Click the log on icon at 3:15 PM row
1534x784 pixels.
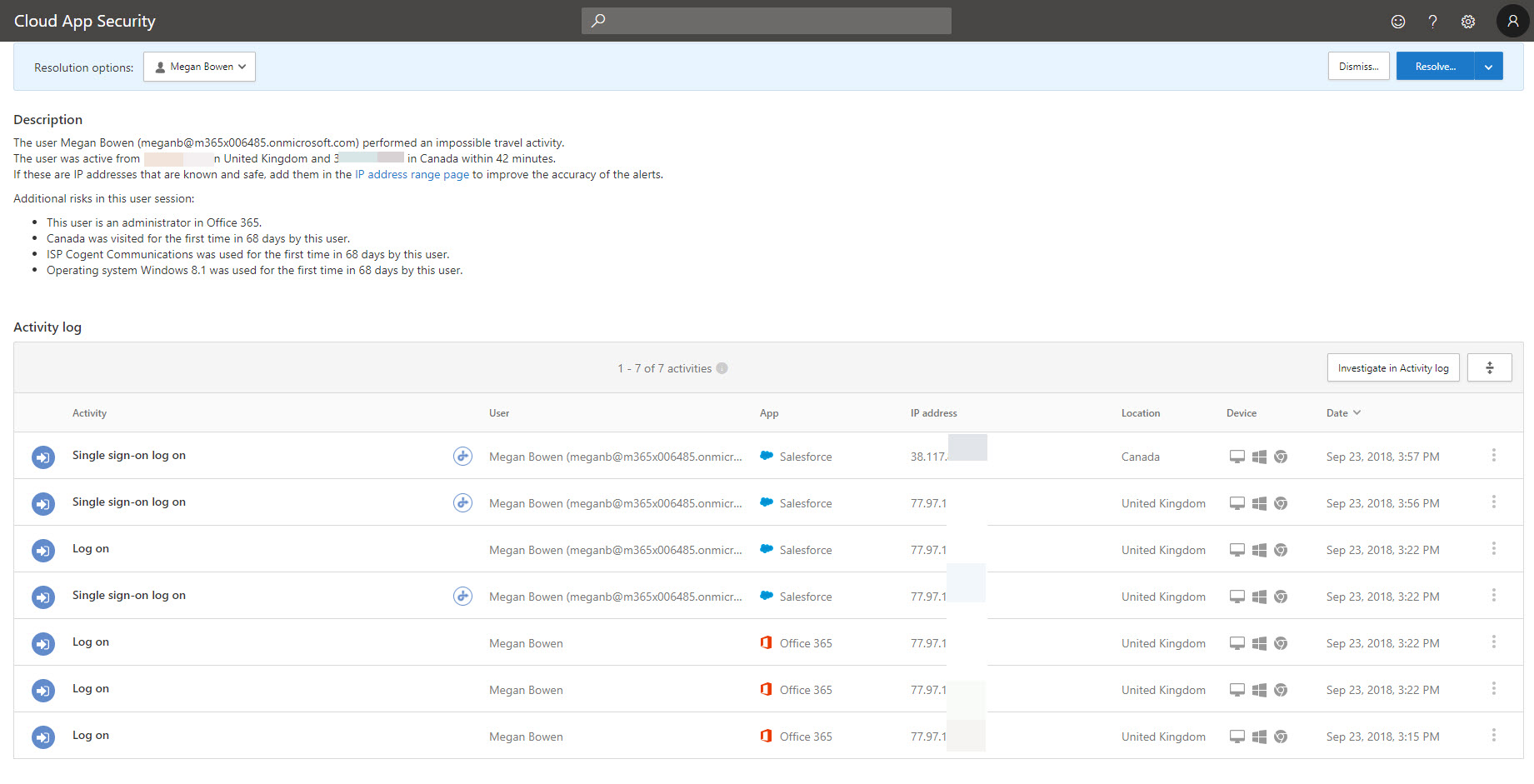pos(43,737)
